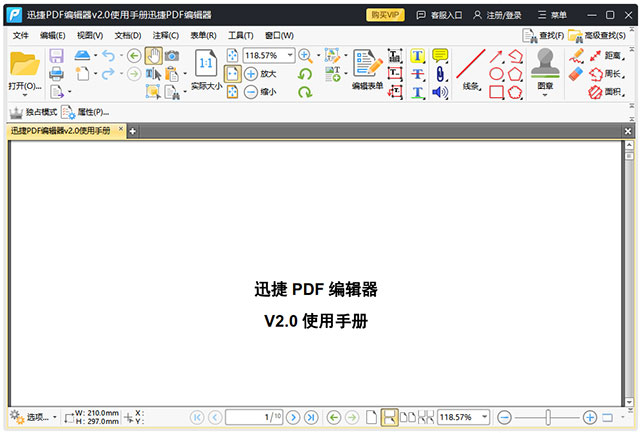Image resolution: width=640 pixels, height=433 pixels.
Task: Select the red pentagon polygon tool
Action: click(515, 74)
